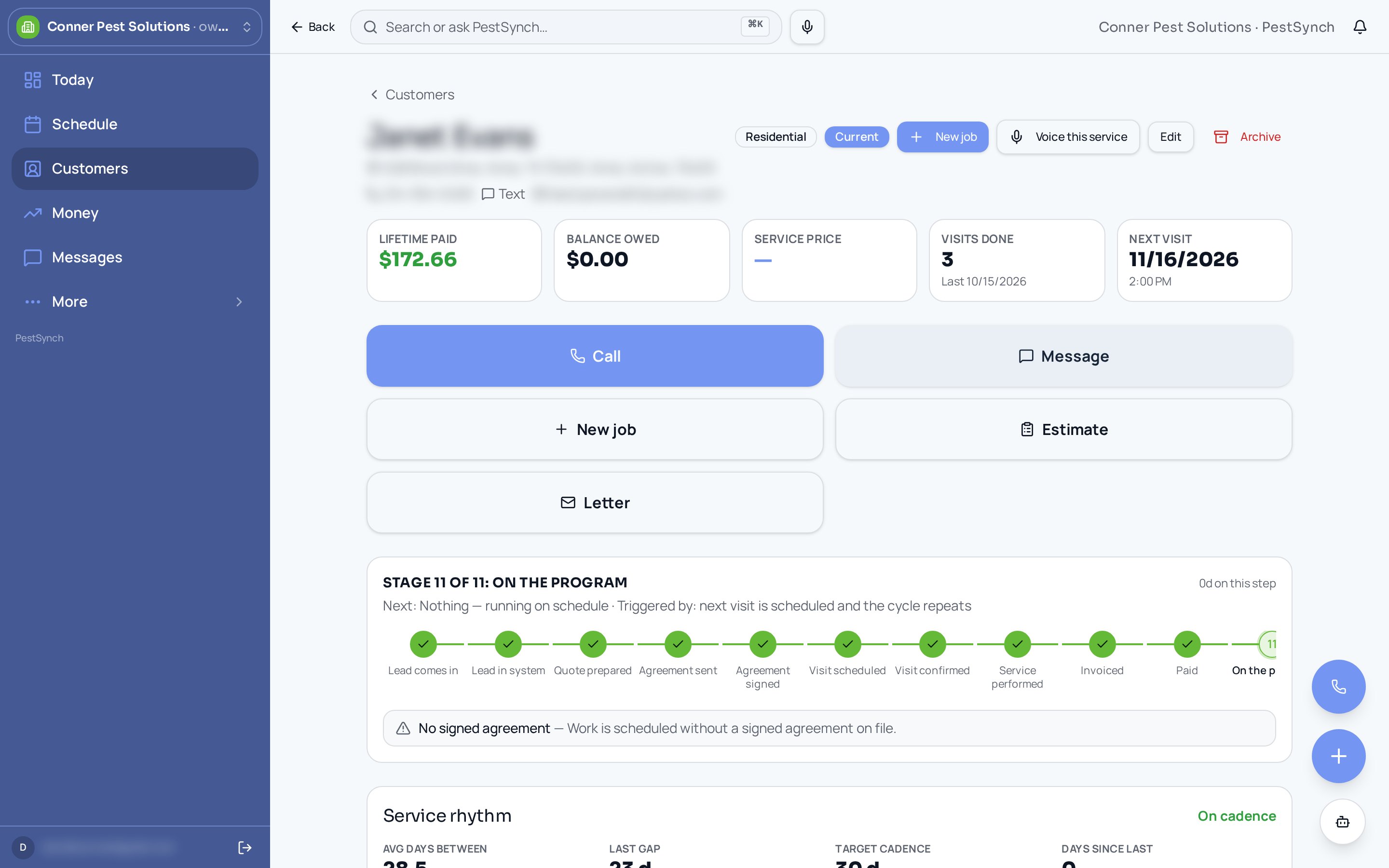Tap the floating plus add button

coord(1338,756)
